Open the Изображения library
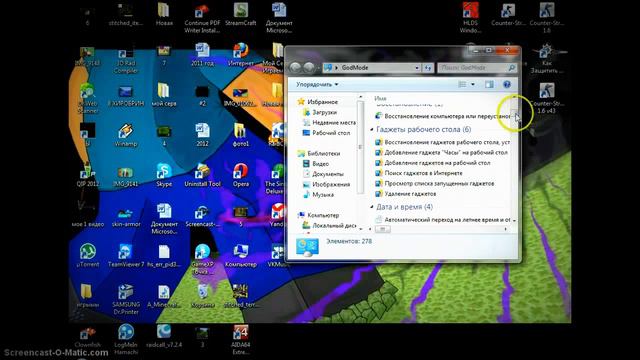Image resolution: width=640 pixels, height=360 pixels. point(326,184)
